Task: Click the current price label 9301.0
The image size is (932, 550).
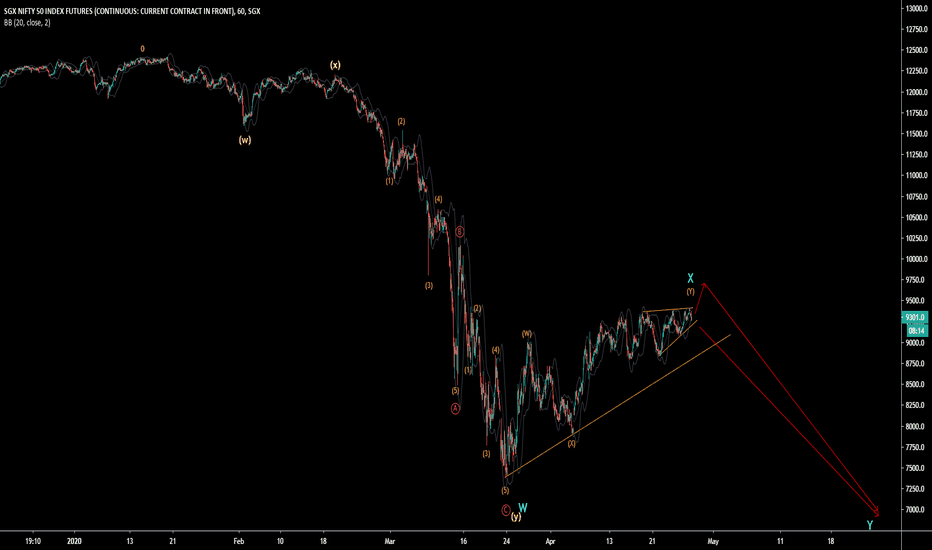Action: (x=915, y=318)
